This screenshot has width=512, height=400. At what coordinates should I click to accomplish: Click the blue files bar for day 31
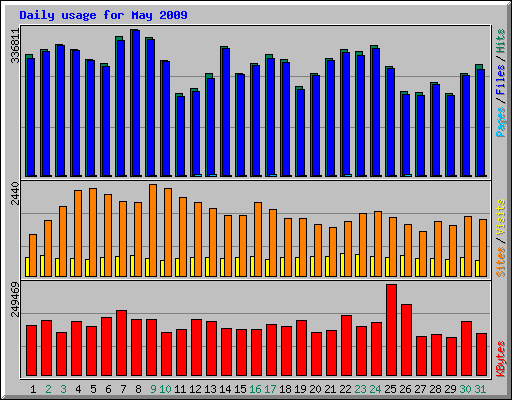point(481,123)
